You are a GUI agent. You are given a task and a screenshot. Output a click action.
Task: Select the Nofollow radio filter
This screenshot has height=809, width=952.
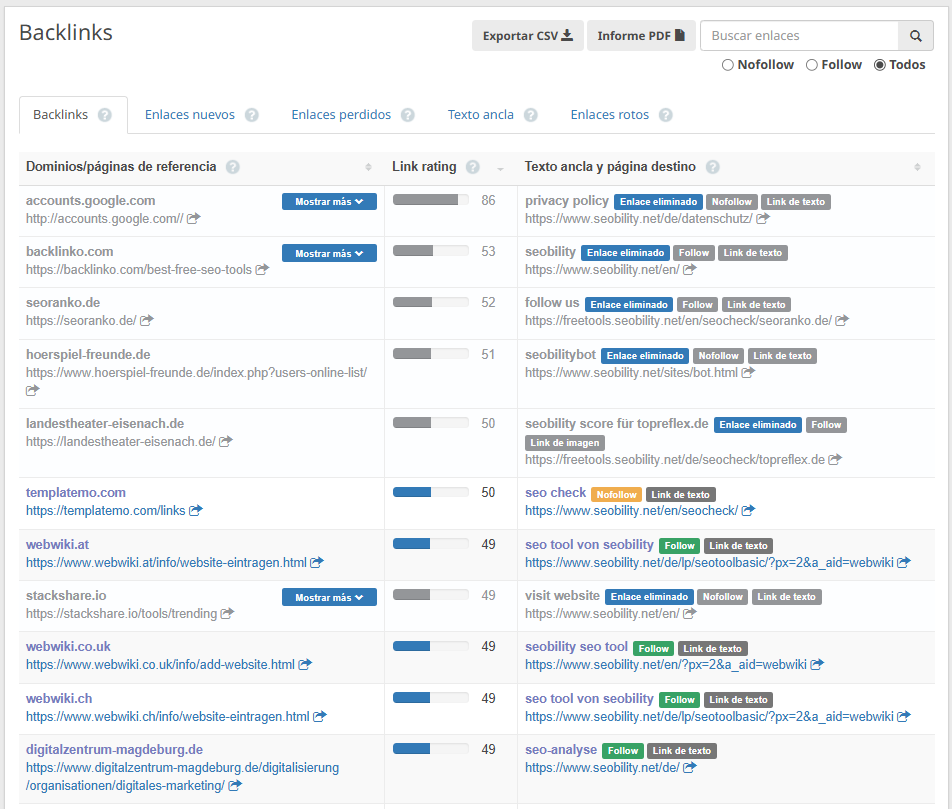coord(727,65)
